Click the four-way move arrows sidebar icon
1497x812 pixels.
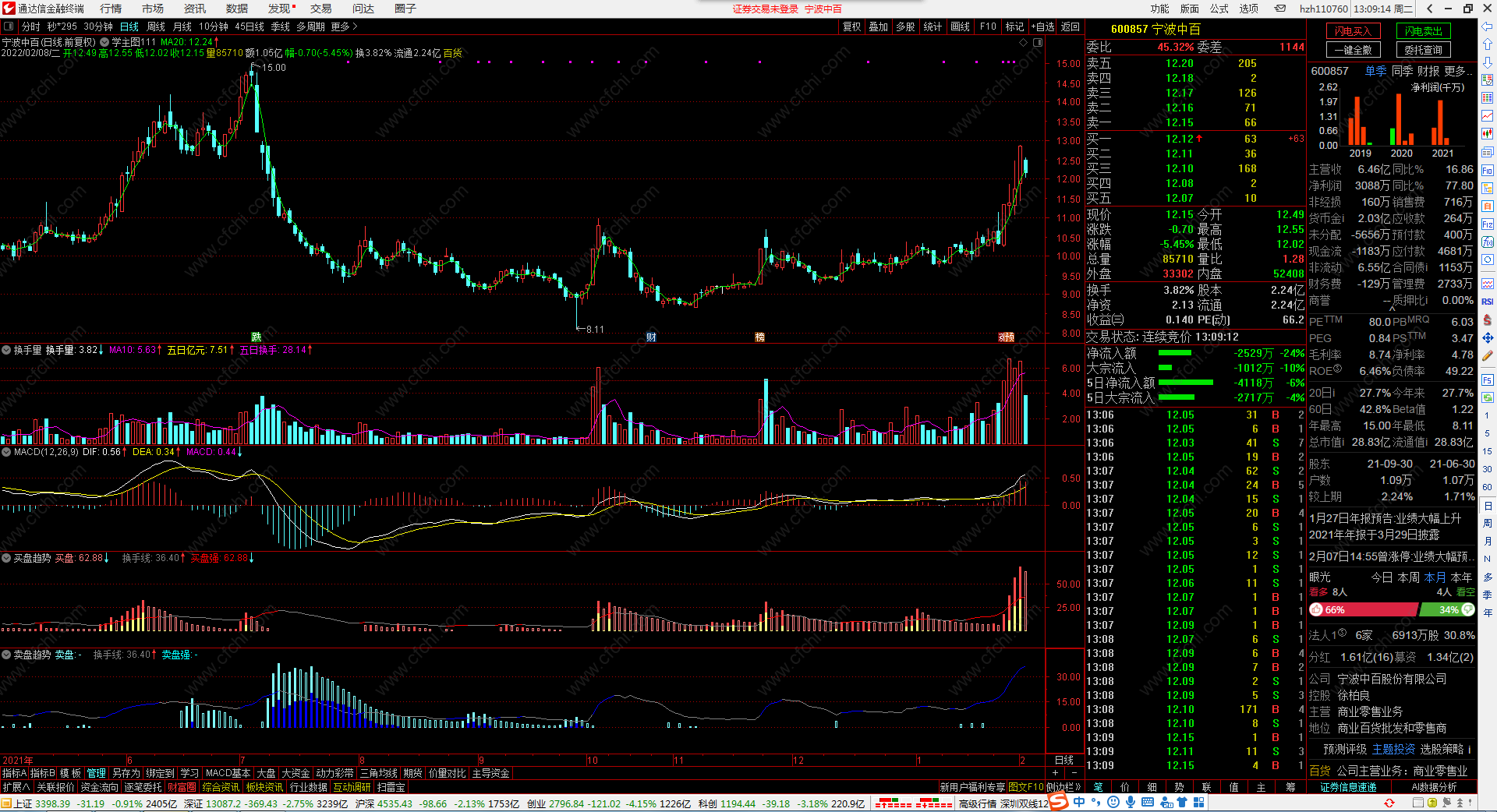click(x=1487, y=337)
